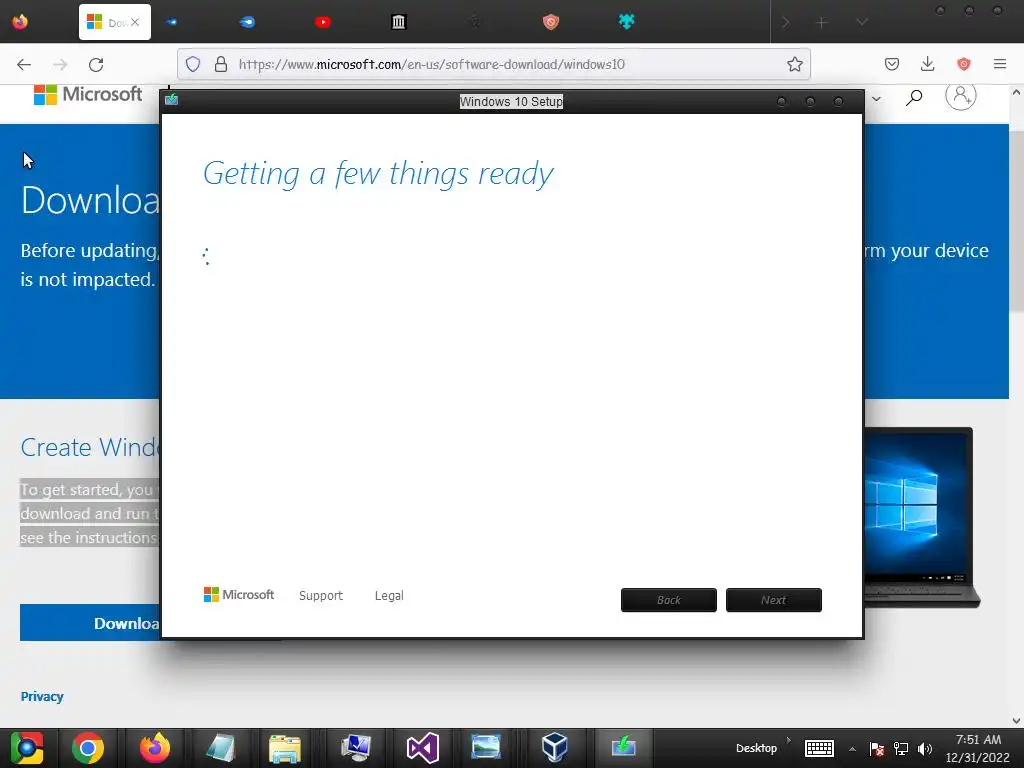Screen dimensions: 1024x768
Task: Open the computer monitor app in taskbar
Action: (356, 748)
